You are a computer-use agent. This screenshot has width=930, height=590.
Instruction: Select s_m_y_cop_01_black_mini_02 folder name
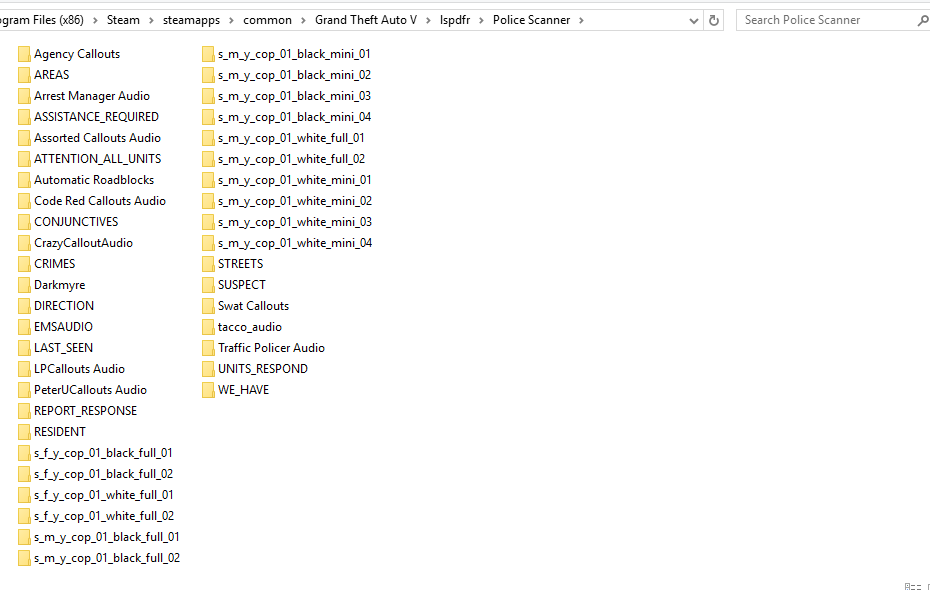[x=294, y=75]
